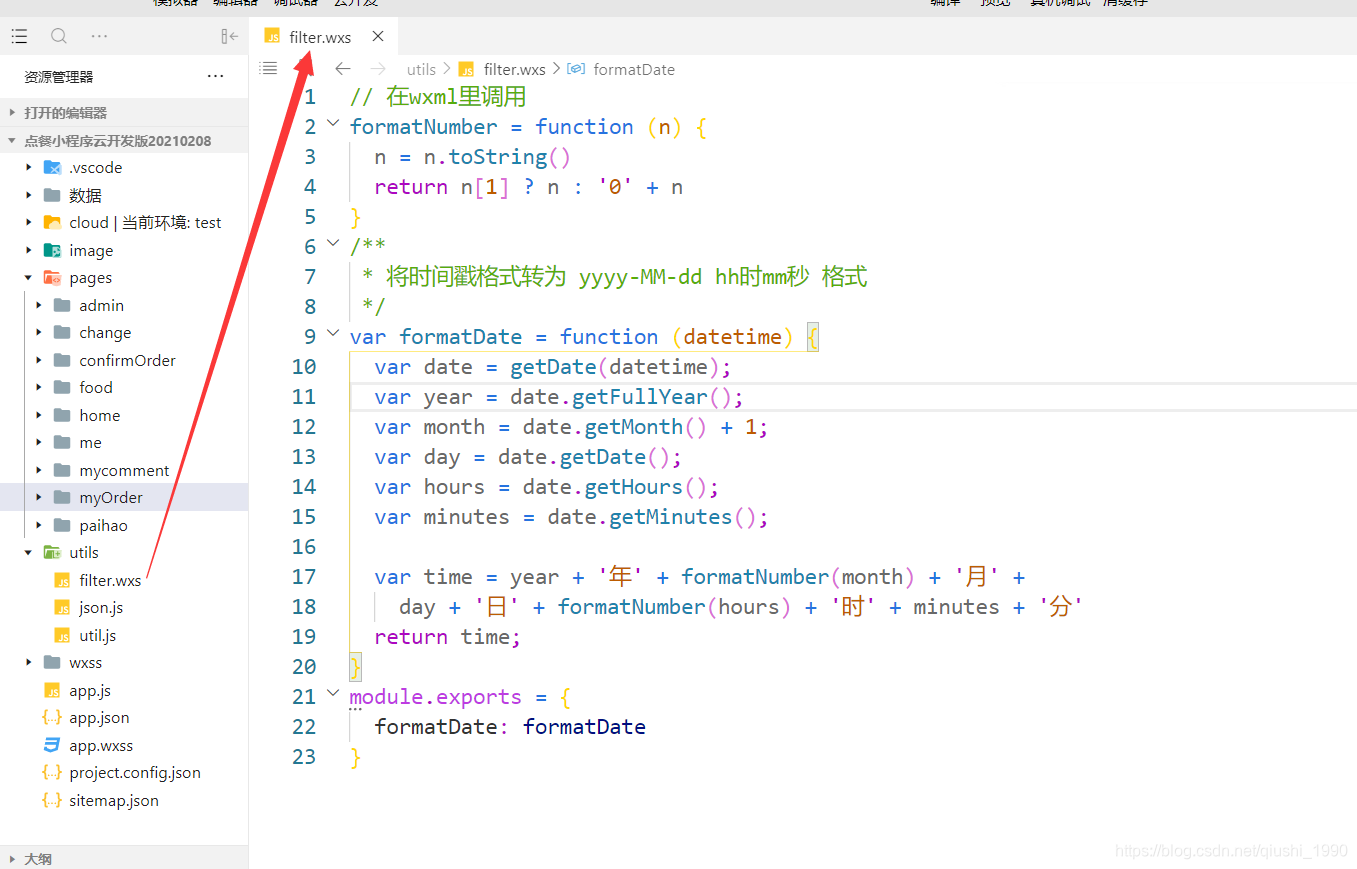Open the sidebar more options ellipsis
Screen dimensions: 1357x869
pyautogui.click(x=99, y=36)
